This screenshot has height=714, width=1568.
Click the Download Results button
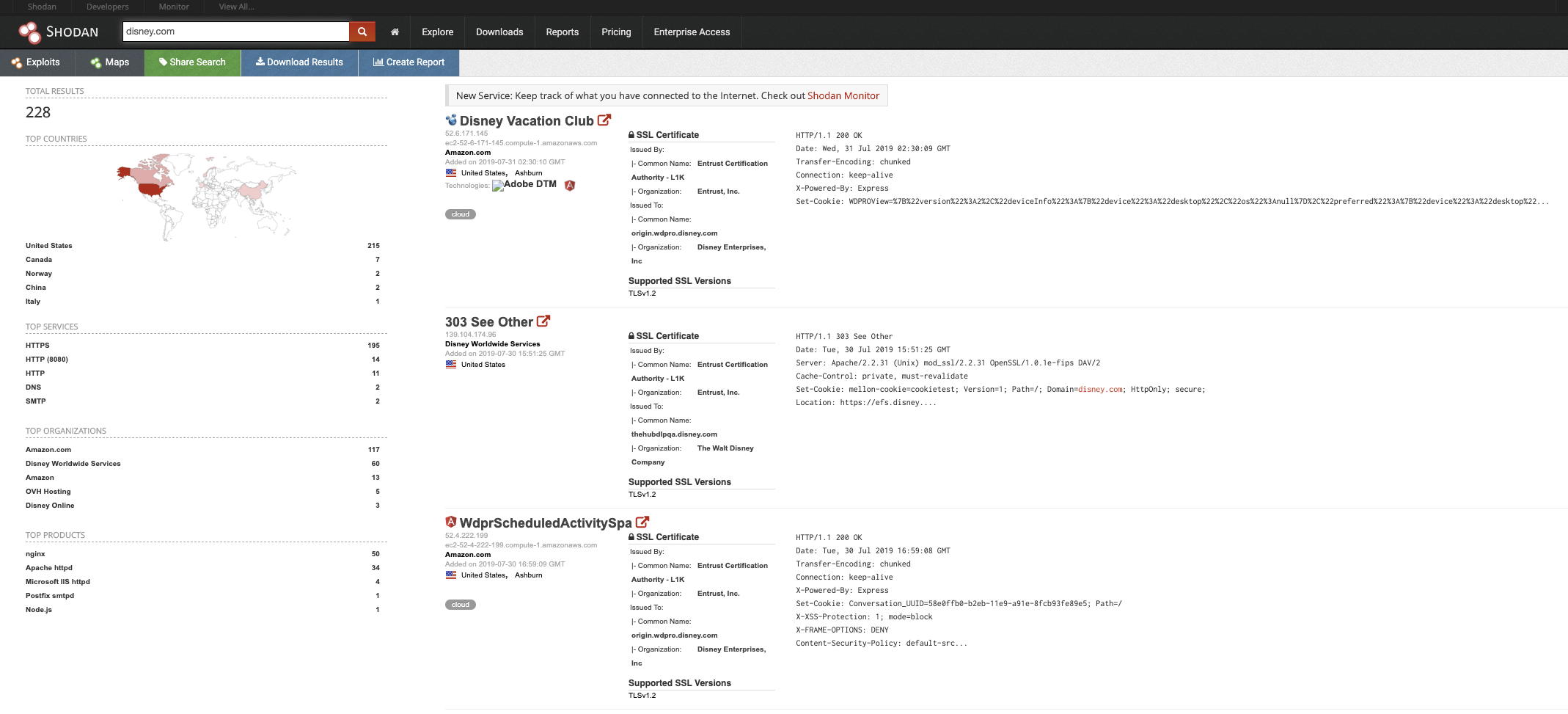[x=299, y=62]
